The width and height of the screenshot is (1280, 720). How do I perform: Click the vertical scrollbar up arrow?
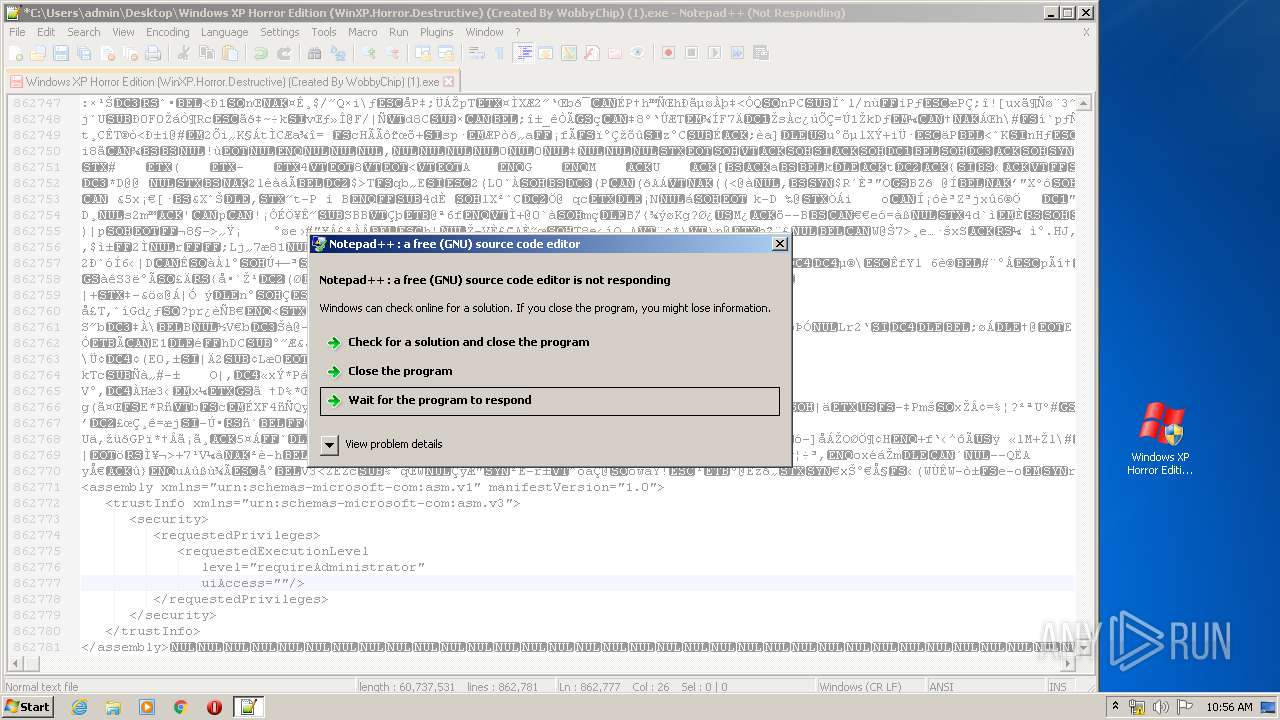[x=1086, y=104]
